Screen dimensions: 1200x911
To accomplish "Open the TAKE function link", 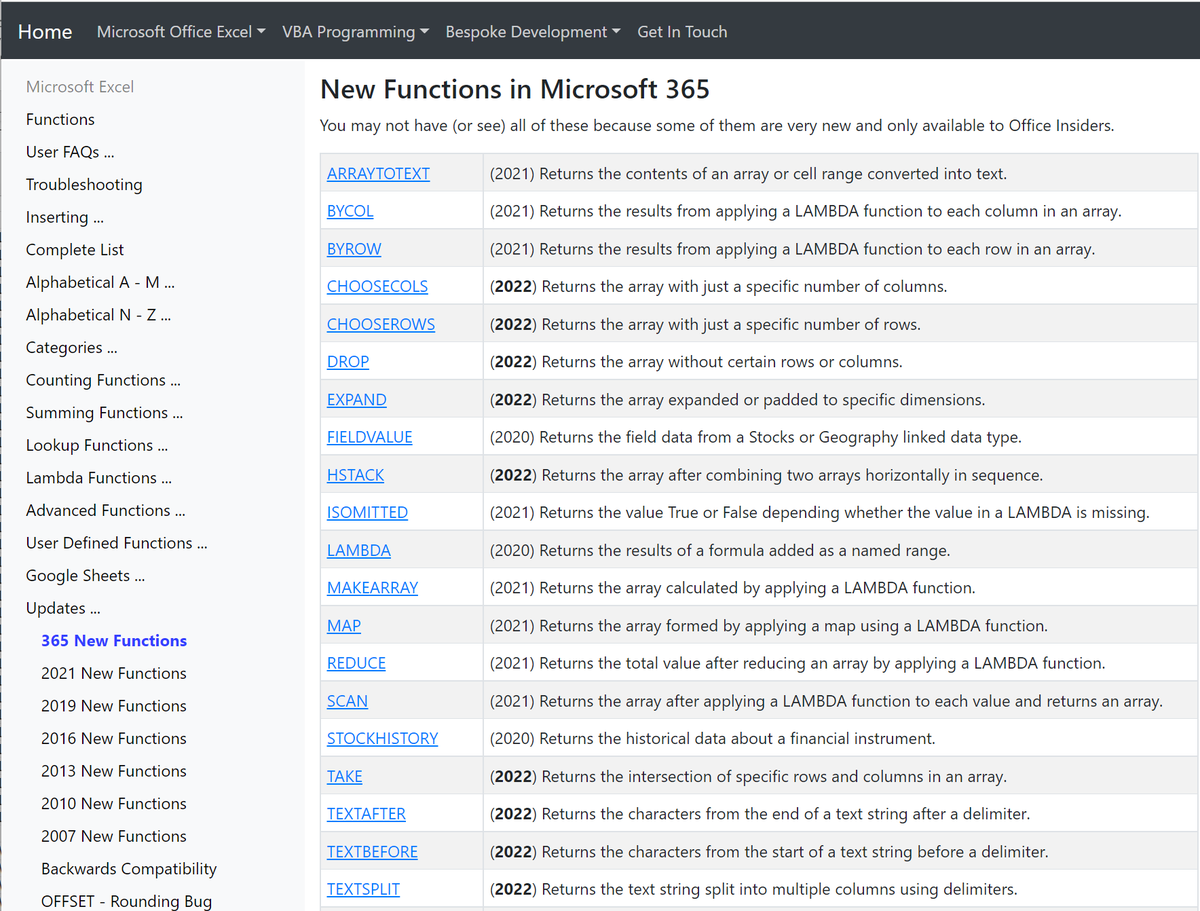I will tap(345, 776).
